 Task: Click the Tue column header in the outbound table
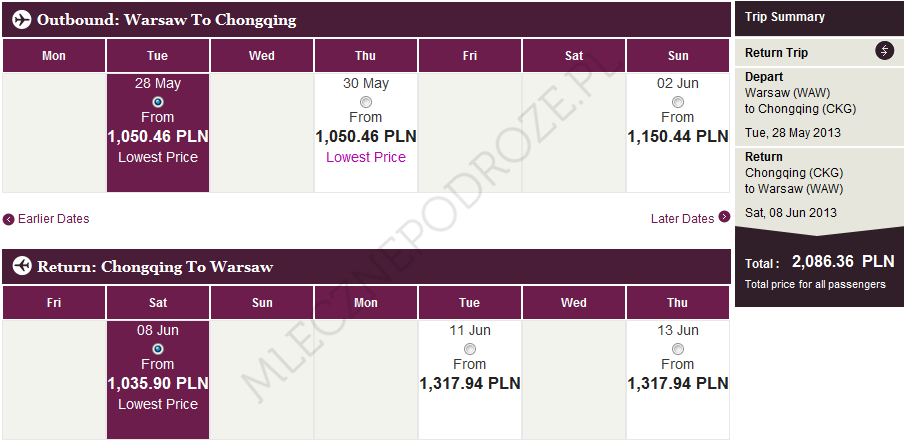tap(158, 56)
